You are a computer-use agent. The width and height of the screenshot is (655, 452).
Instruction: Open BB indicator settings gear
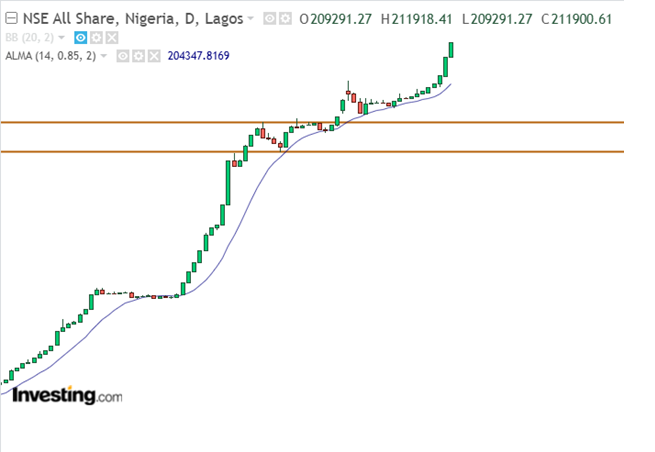(96, 37)
